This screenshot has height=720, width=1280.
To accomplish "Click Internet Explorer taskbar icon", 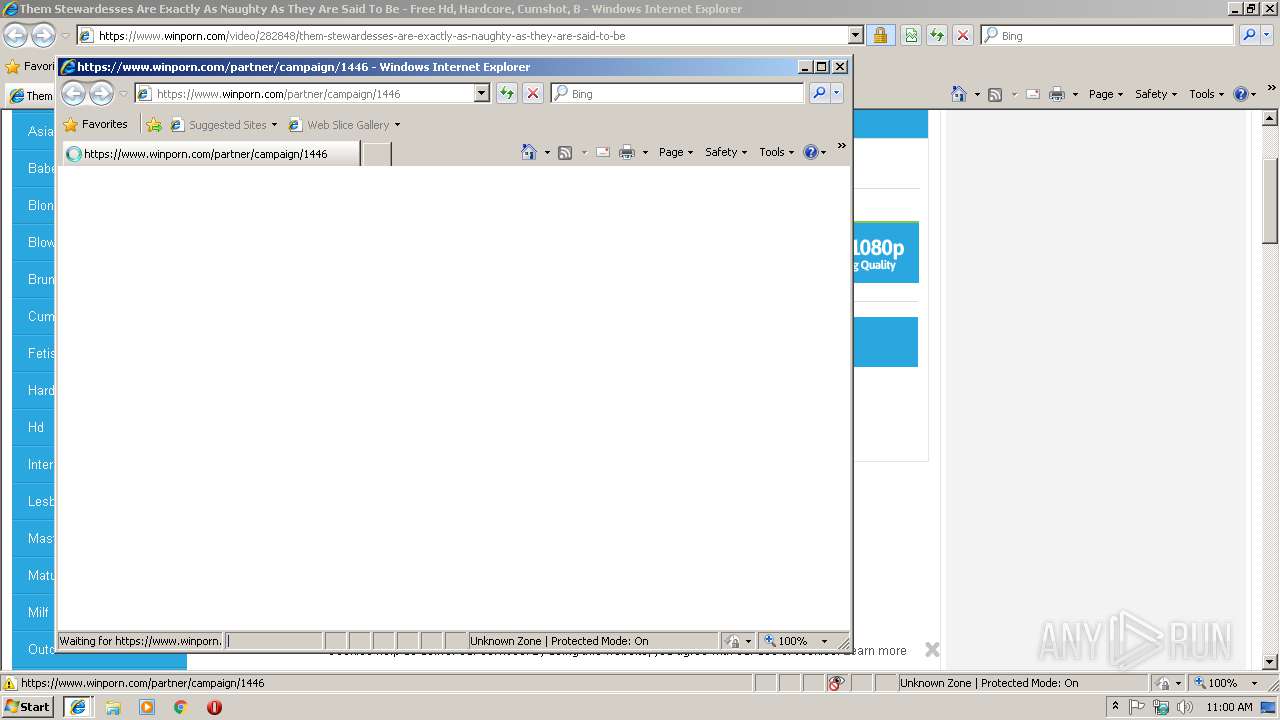I will 78,707.
